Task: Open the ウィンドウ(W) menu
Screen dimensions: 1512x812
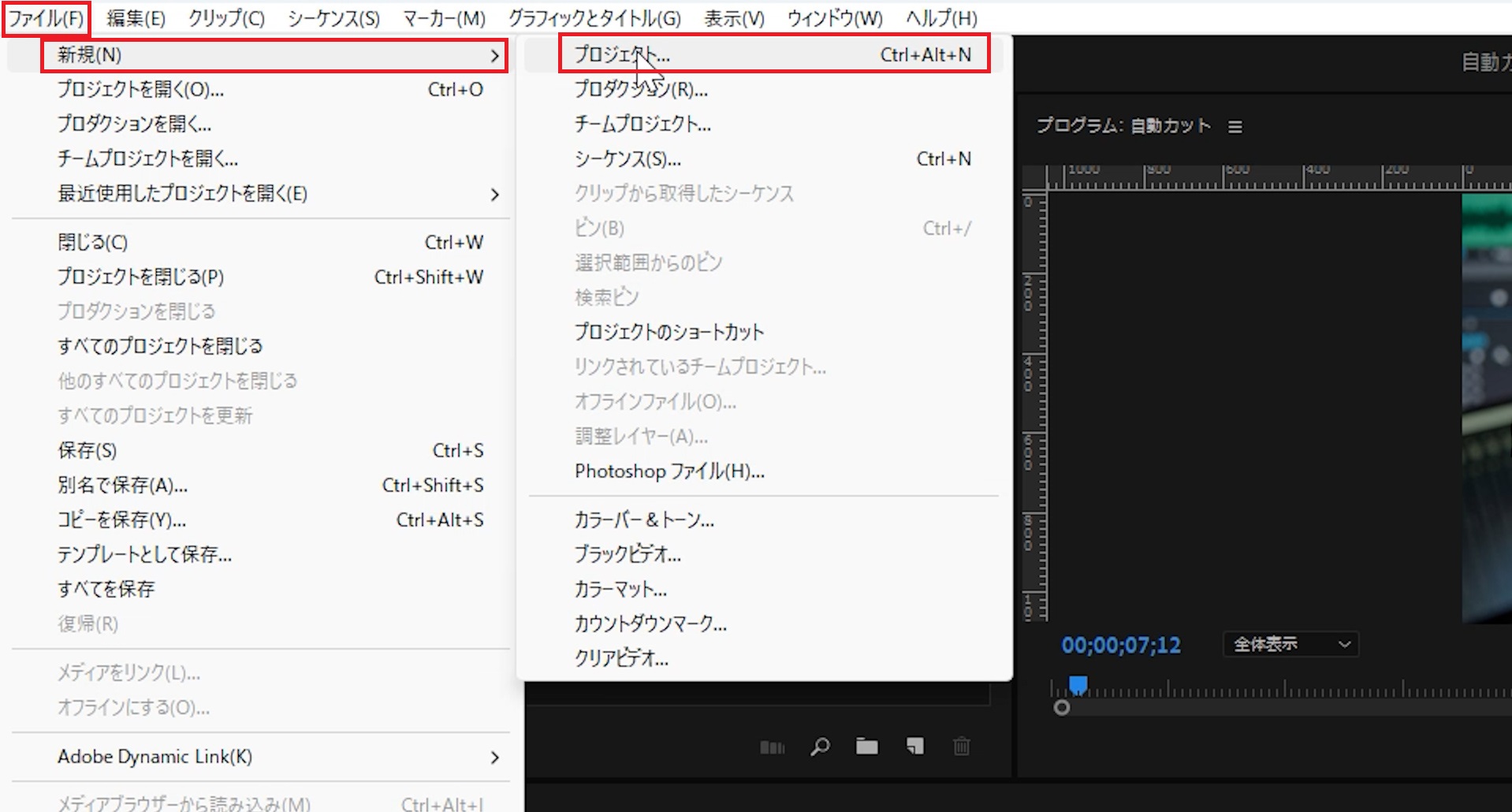Action: pyautogui.click(x=834, y=18)
